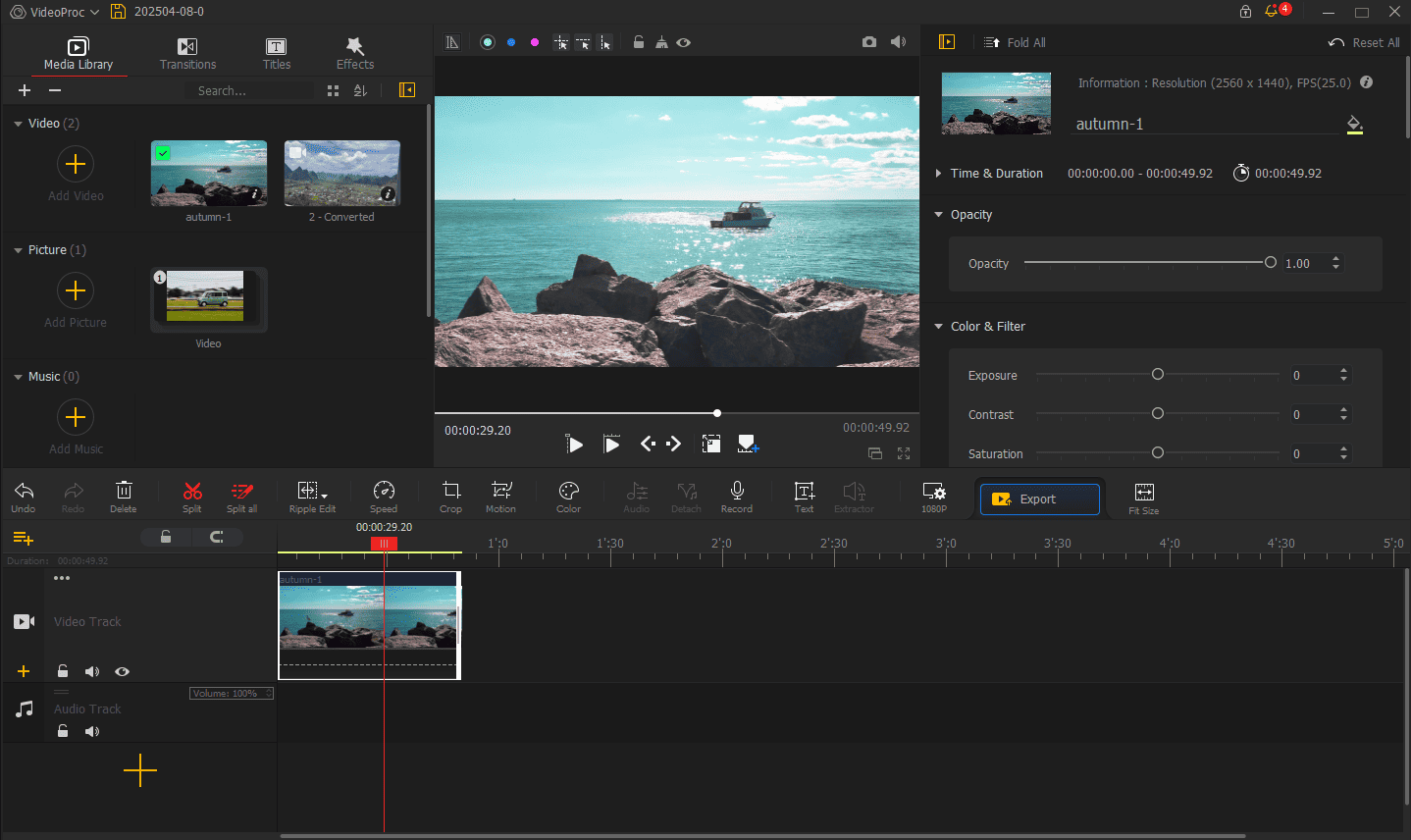Select the Split scissors tool
This screenshot has width=1411, height=840.
coord(192,496)
